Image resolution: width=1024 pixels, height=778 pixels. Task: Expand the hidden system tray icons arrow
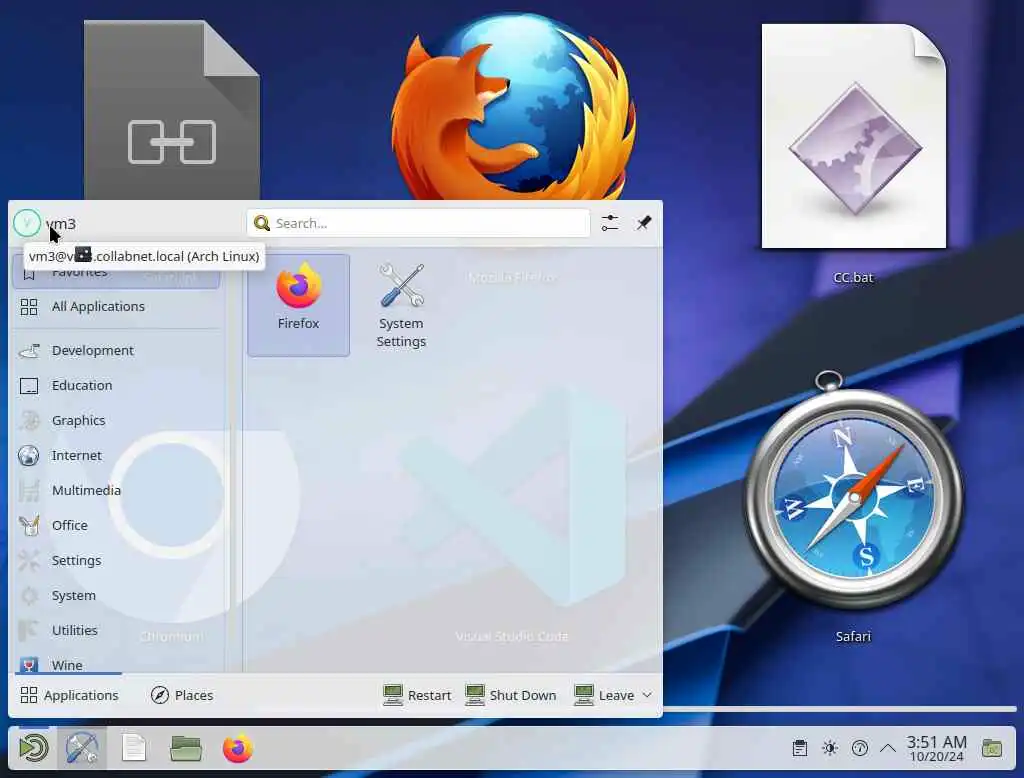click(888, 748)
